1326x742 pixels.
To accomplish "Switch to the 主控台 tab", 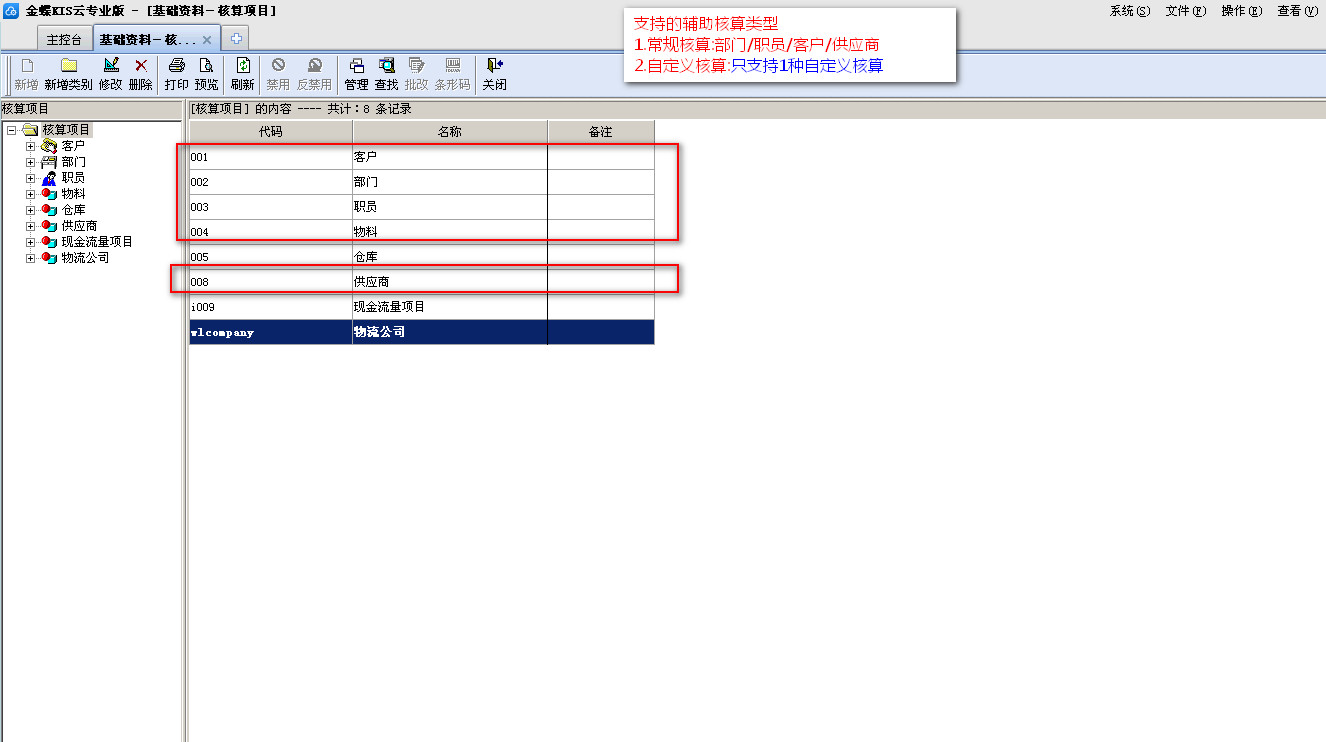I will (x=64, y=39).
